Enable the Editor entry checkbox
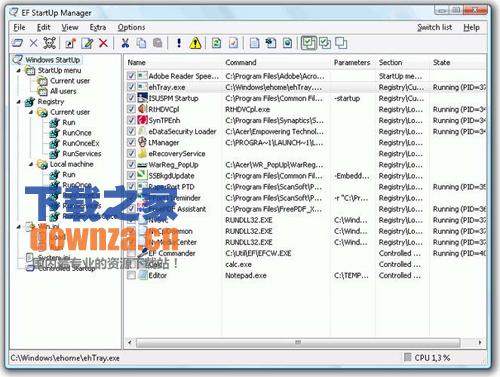500x377 pixels. click(x=131, y=275)
